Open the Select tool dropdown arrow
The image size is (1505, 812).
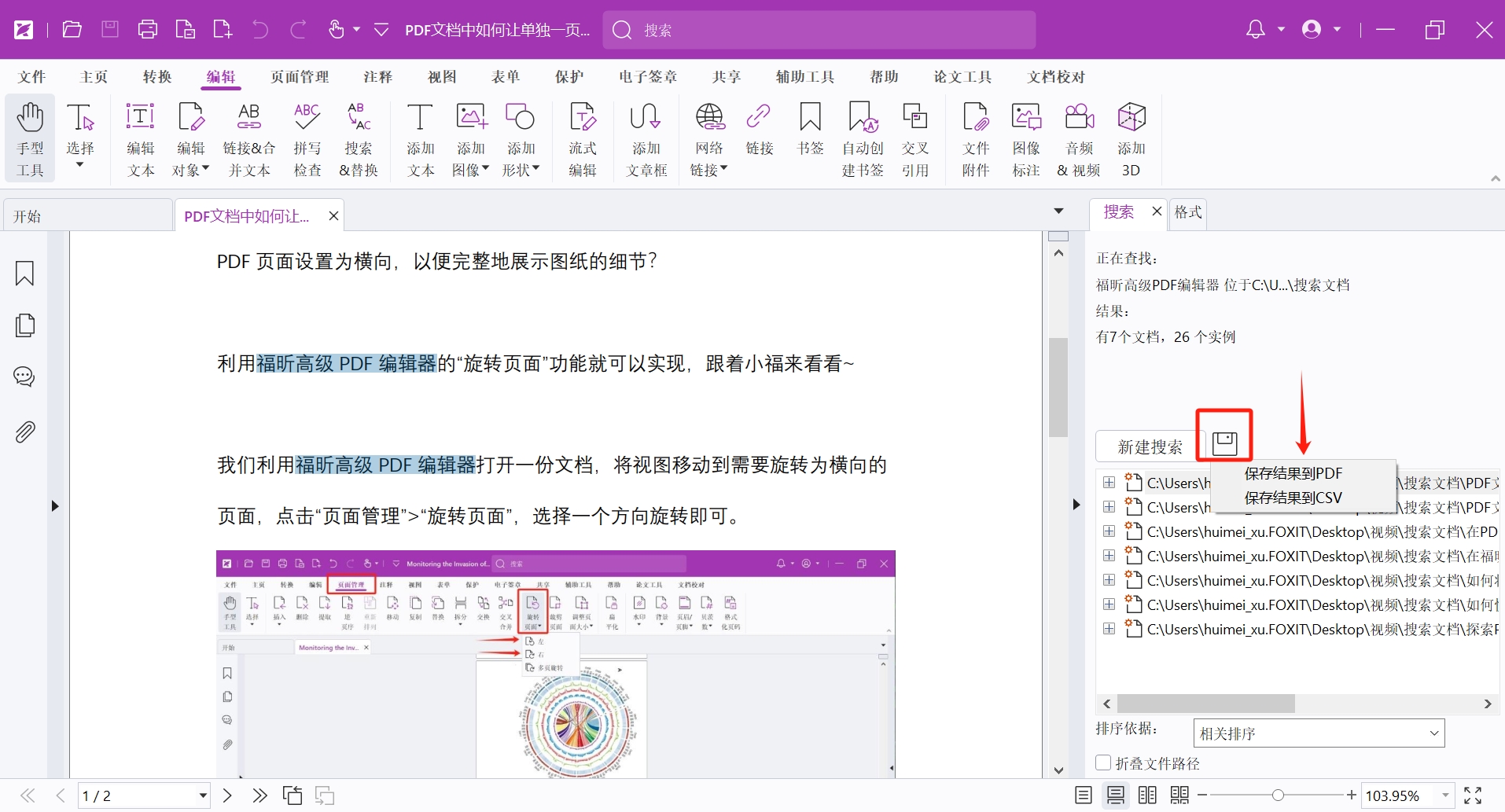(x=79, y=165)
